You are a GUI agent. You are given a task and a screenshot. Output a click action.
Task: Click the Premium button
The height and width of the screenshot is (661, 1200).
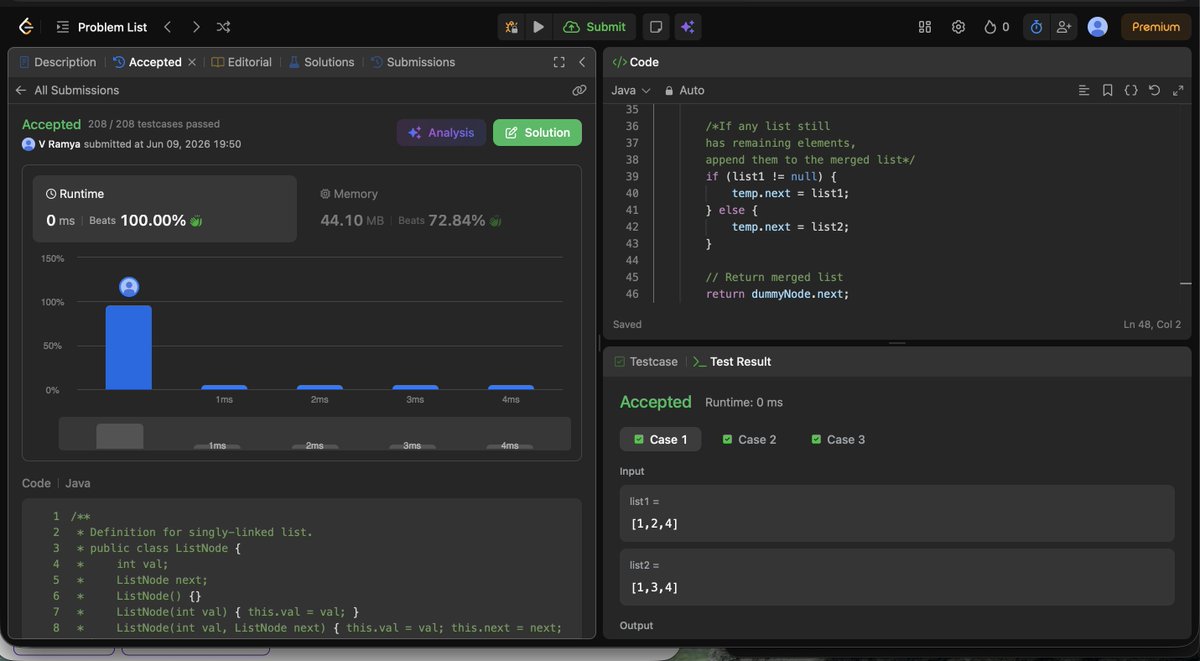tap(1156, 27)
